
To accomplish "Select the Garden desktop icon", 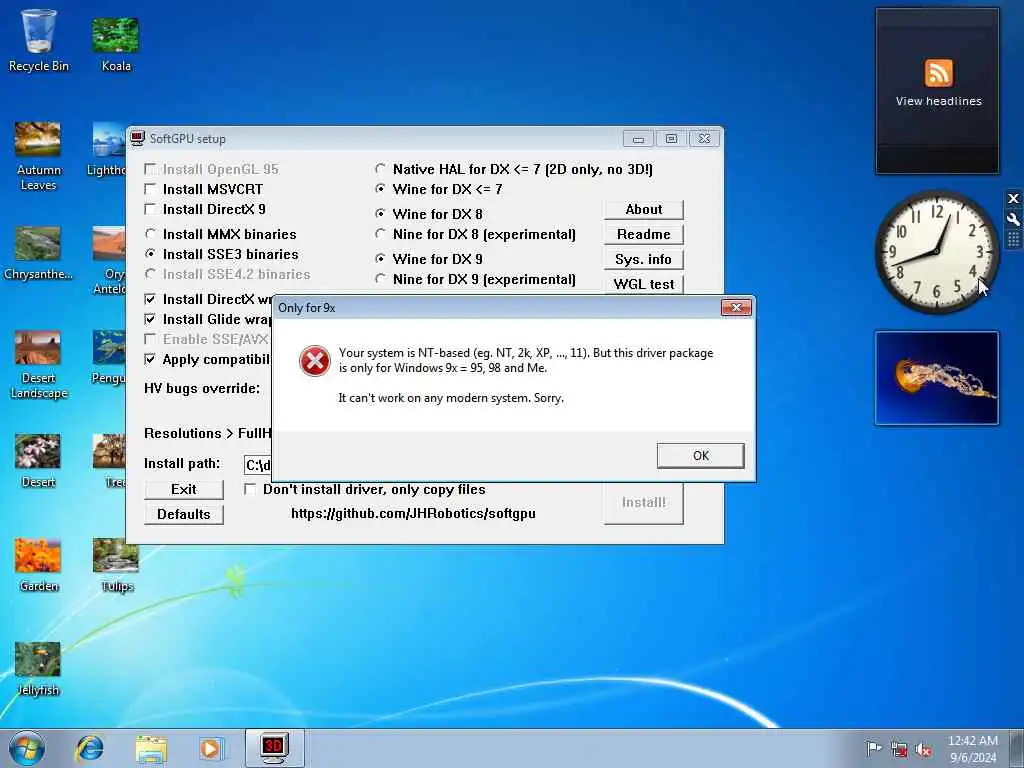I will 38,565.
